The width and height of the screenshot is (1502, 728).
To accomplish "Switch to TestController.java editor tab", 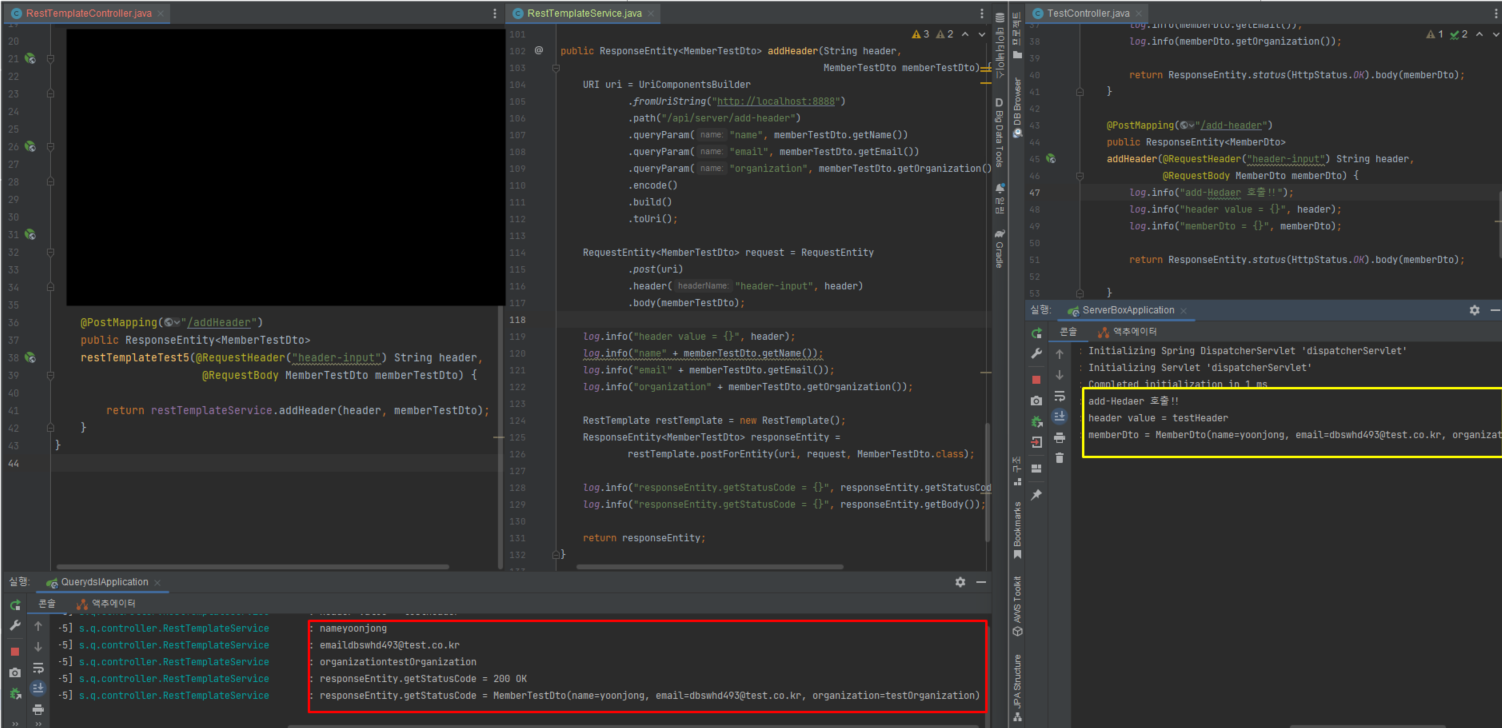I will point(1088,14).
